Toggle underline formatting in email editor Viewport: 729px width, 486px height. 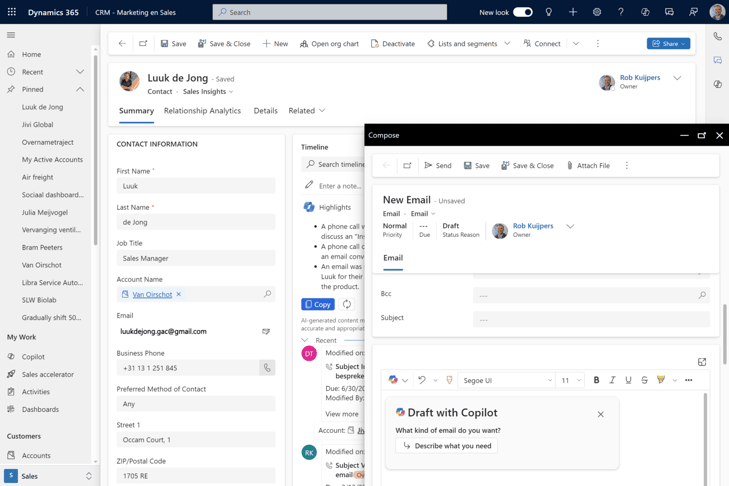628,380
